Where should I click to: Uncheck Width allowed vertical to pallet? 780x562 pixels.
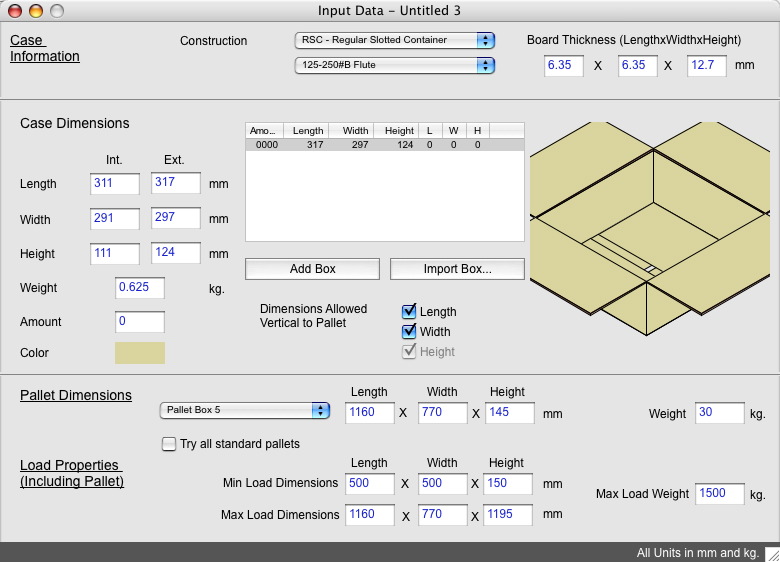tap(409, 331)
